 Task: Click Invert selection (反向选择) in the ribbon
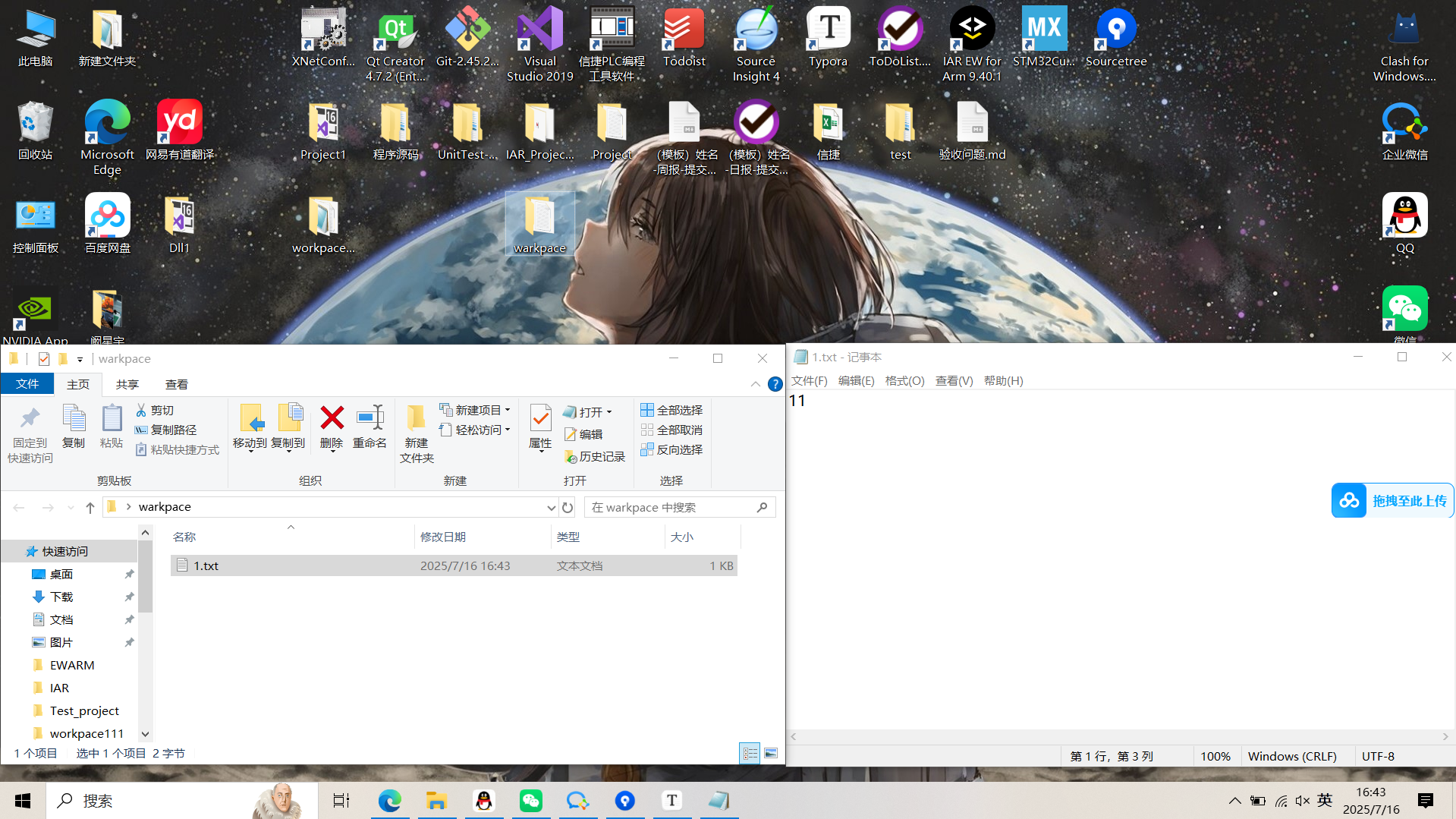(671, 449)
